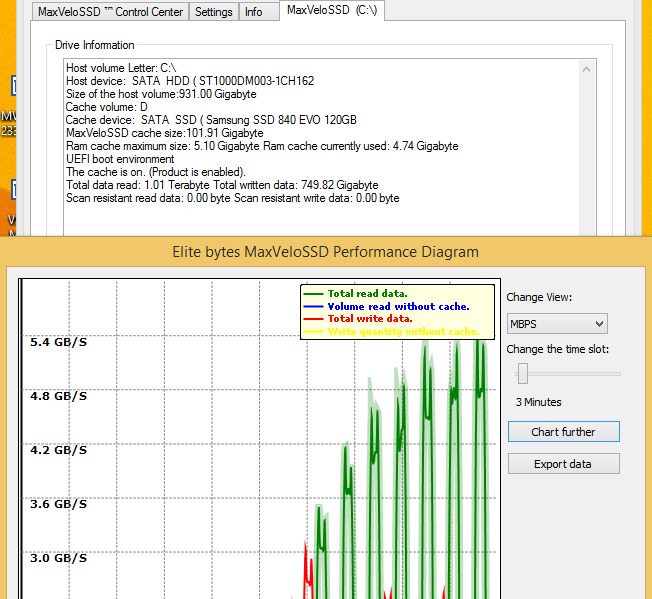Click the UEFI boot environment line

120,159
